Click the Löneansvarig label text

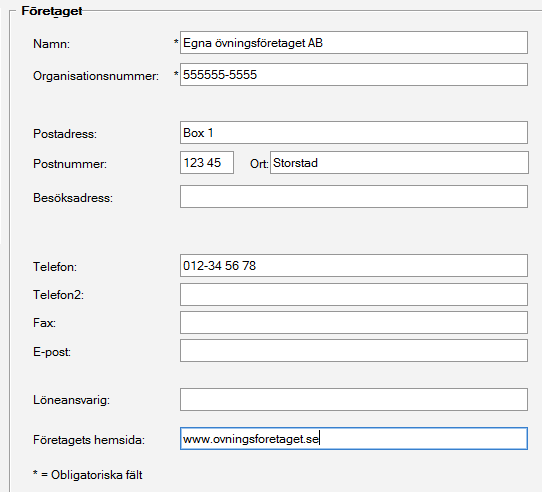click(x=71, y=400)
